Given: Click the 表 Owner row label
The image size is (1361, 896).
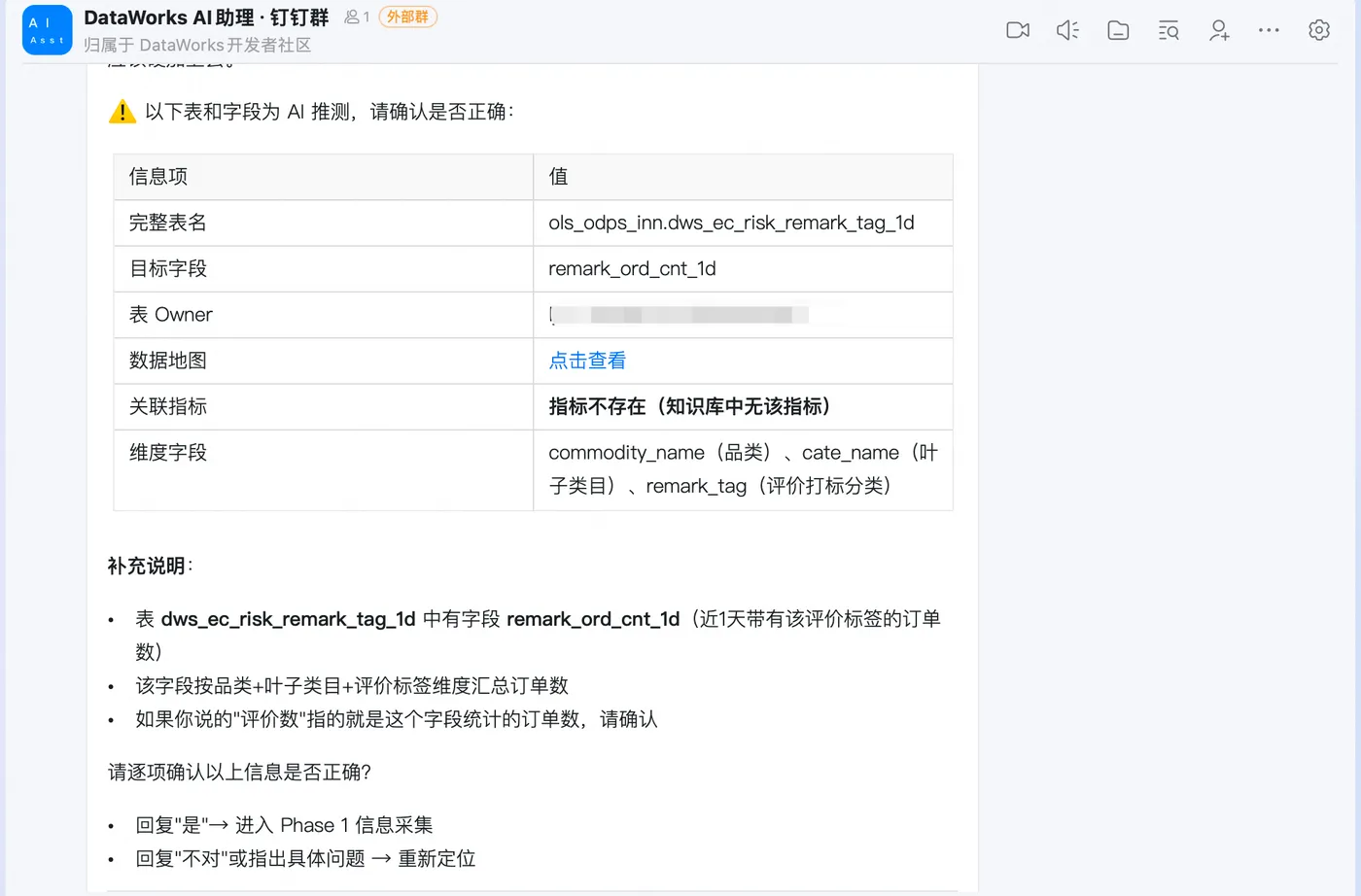Looking at the screenshot, I should [x=171, y=315].
